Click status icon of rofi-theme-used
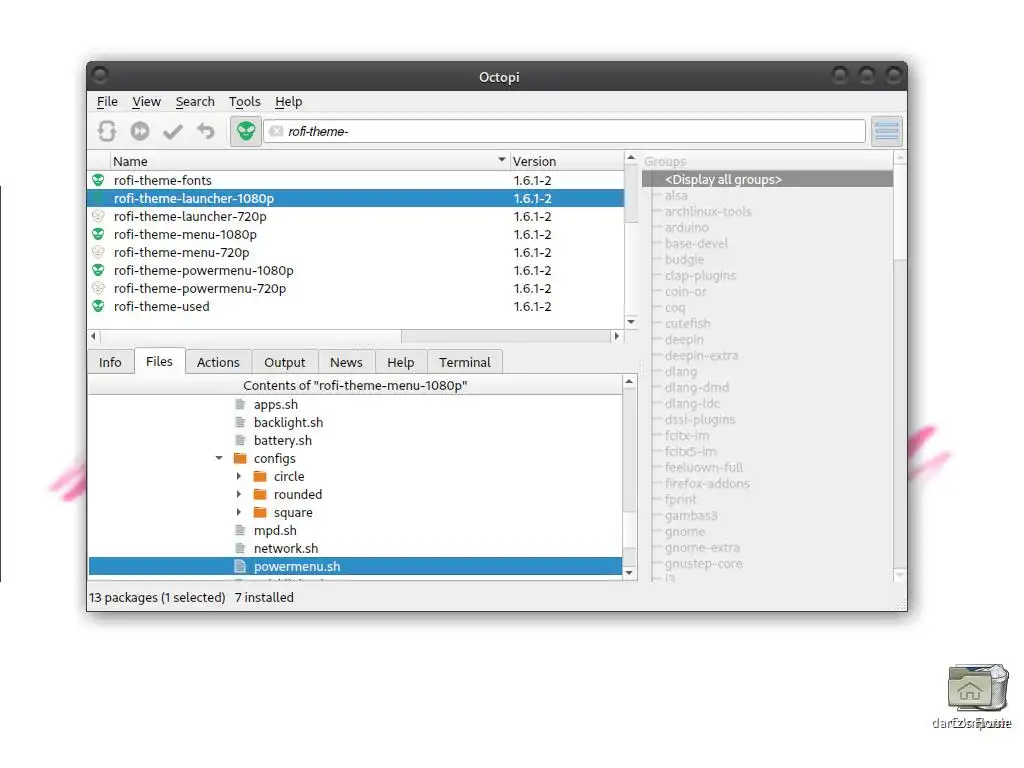The height and width of the screenshot is (768, 1024). [99, 306]
